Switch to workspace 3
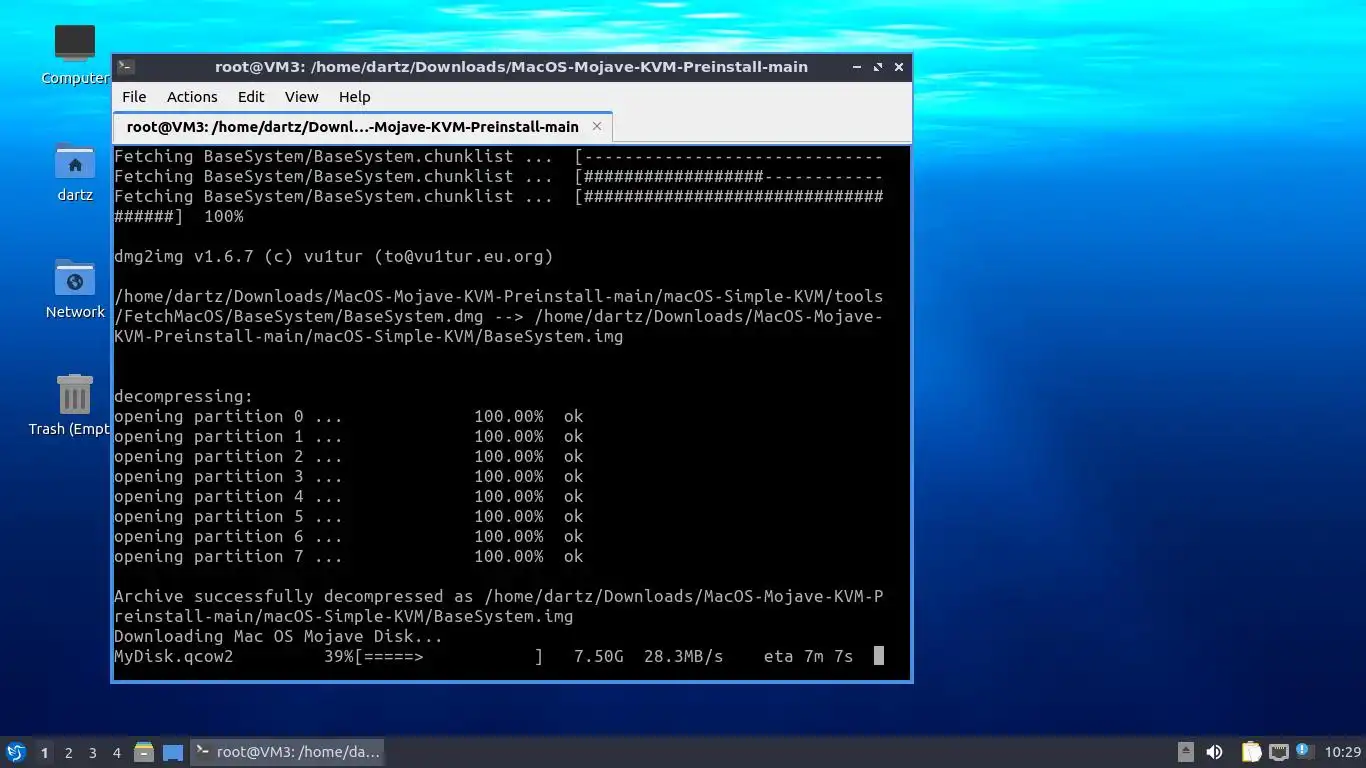The image size is (1366, 768). coord(92,752)
